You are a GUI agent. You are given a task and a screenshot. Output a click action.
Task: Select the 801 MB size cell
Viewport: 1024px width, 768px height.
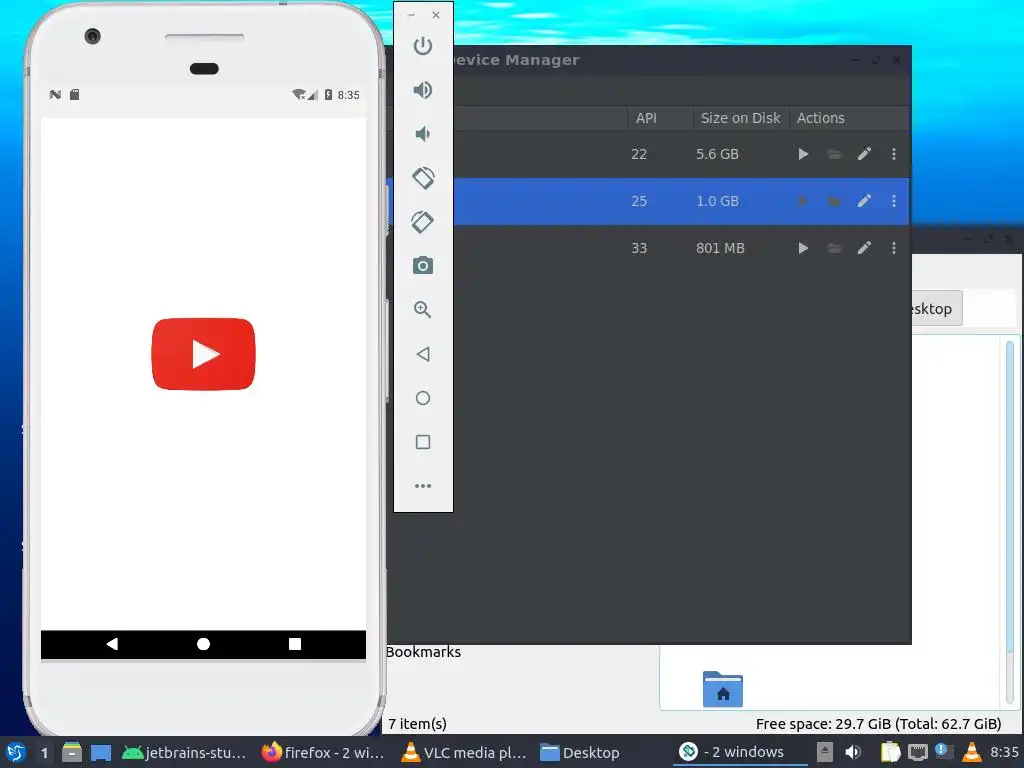pyautogui.click(x=720, y=248)
